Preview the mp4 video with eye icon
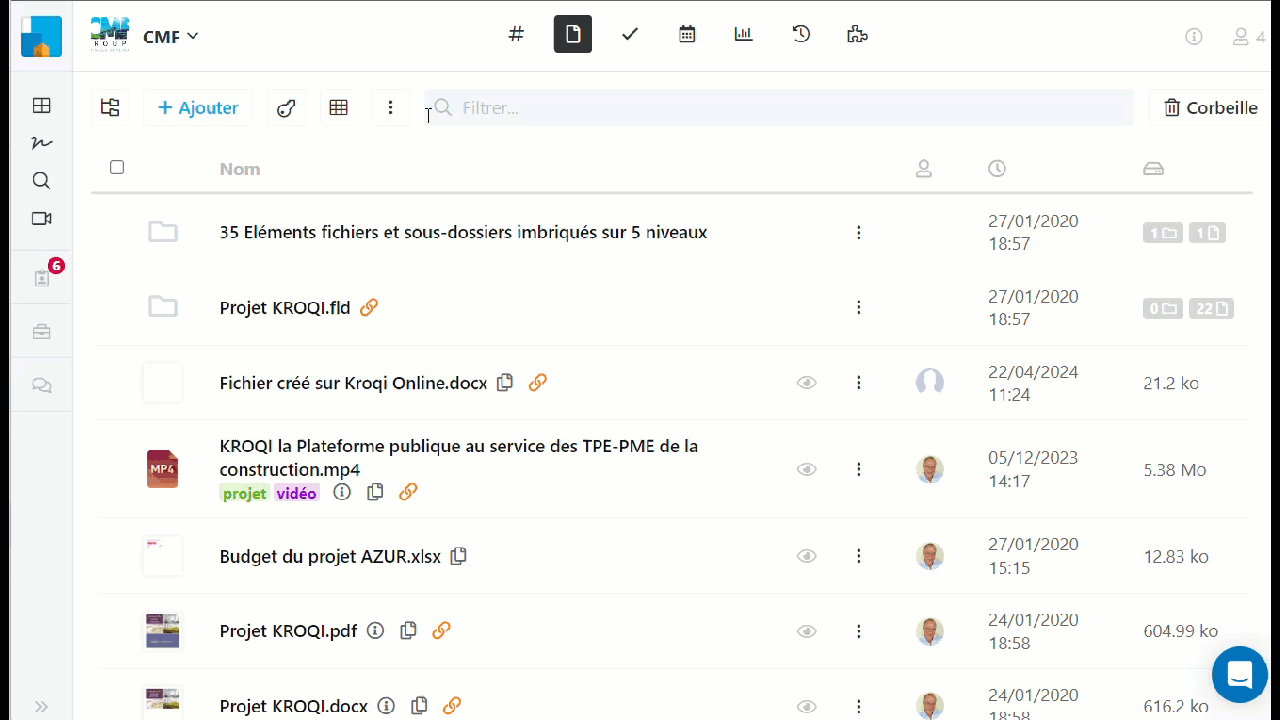 (807, 469)
